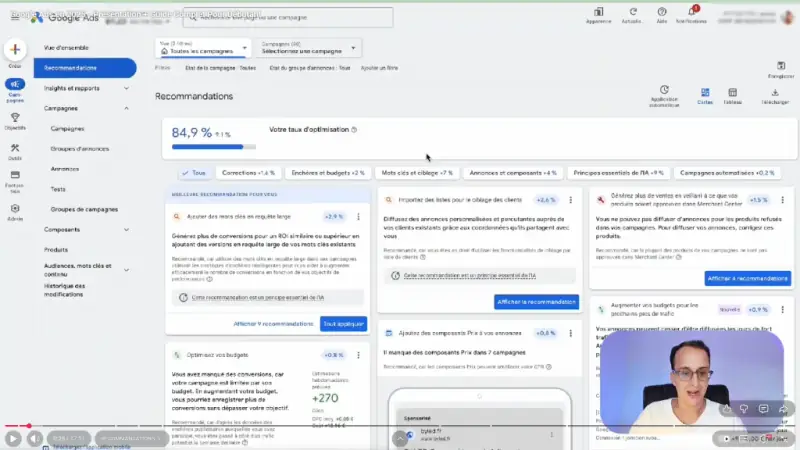The height and width of the screenshot is (450, 800).
Task: Open the Toutes les campagnes view dropdown
Action: coord(203,48)
